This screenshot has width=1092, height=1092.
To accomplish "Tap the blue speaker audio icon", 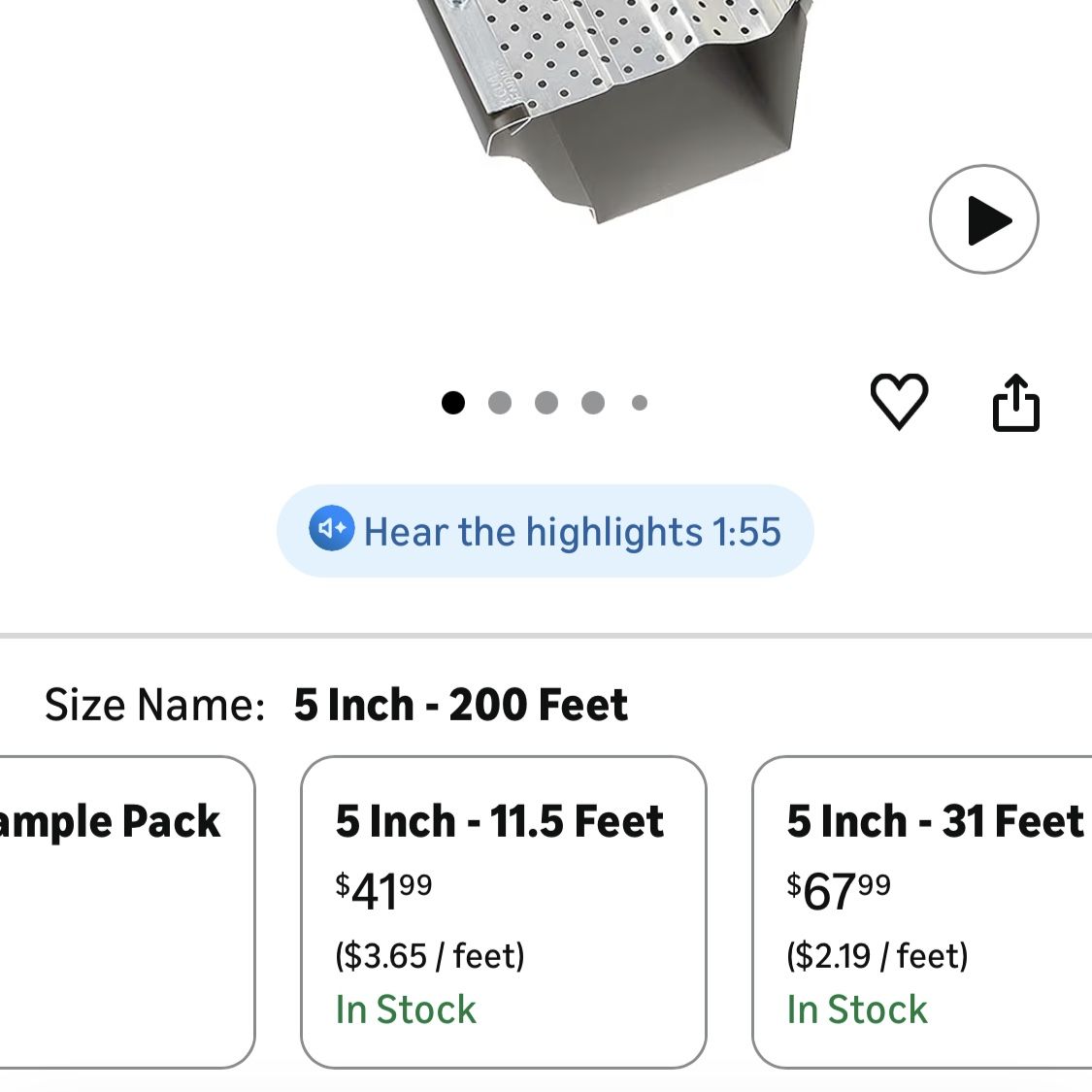I will pyautogui.click(x=332, y=529).
